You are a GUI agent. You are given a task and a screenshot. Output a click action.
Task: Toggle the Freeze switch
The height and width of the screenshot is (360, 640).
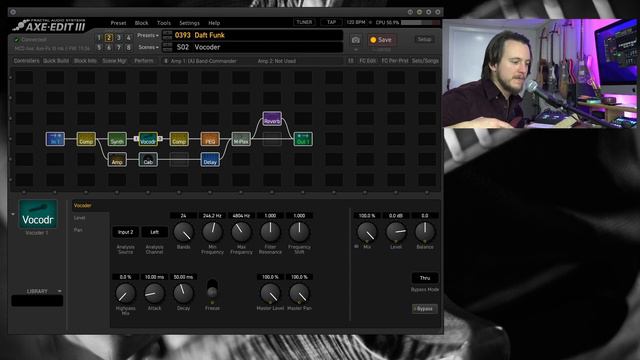click(212, 288)
